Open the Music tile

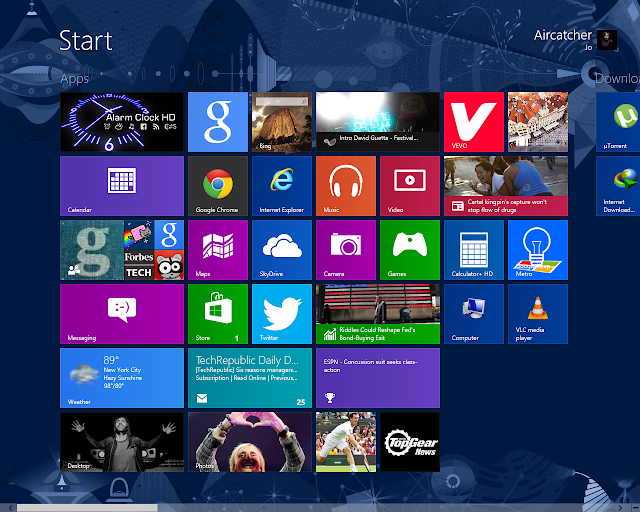coord(346,186)
